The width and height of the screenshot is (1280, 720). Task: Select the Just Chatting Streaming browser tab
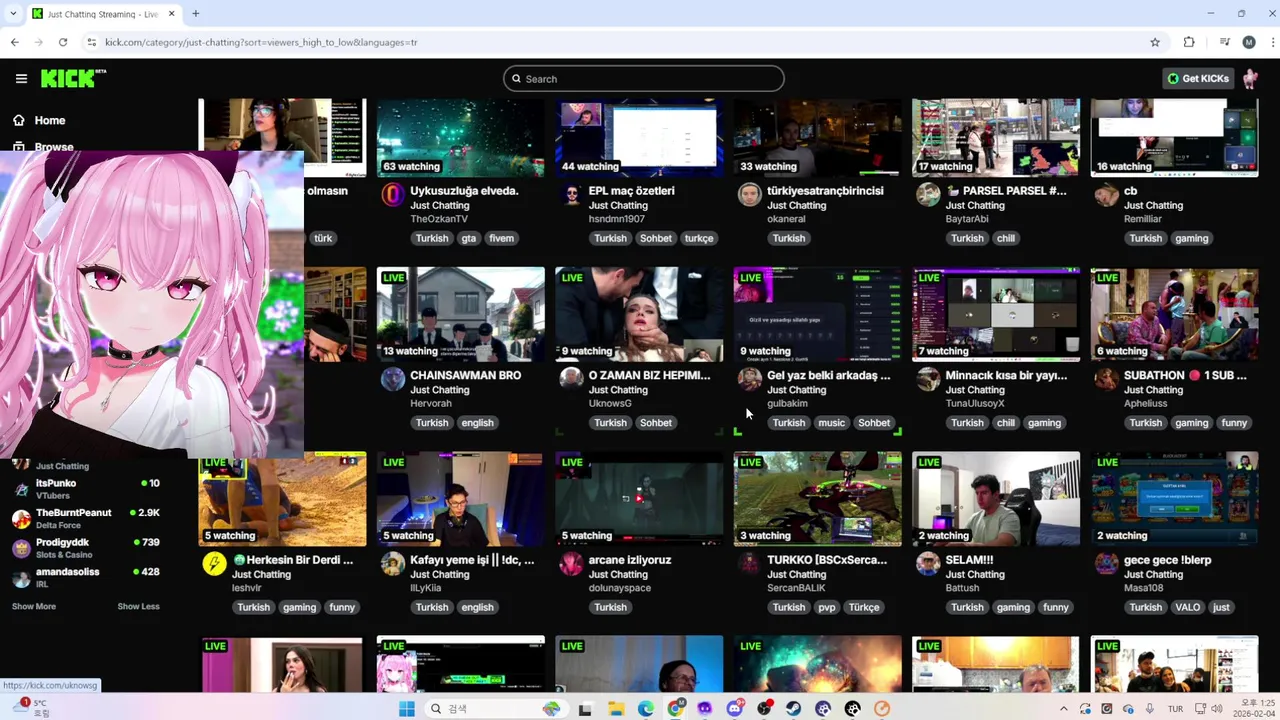pos(103,14)
